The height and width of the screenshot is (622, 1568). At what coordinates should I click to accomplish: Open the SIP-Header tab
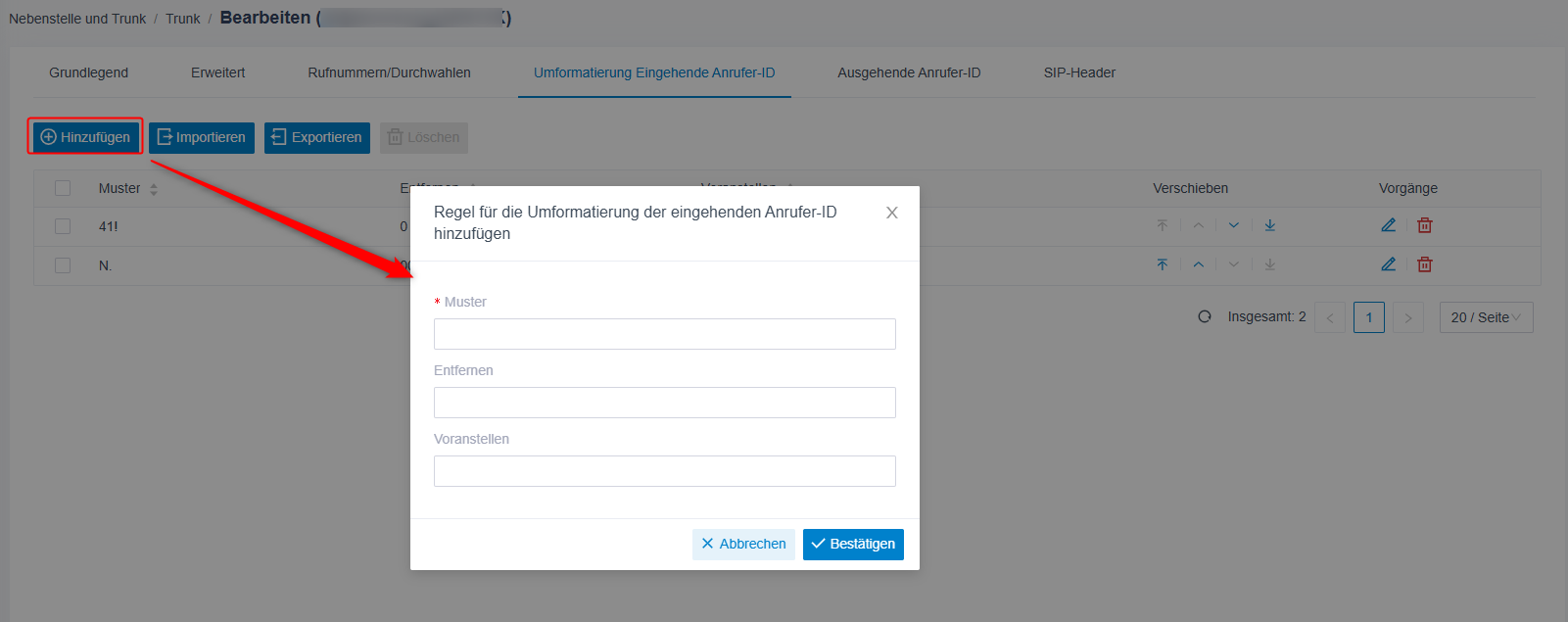1079,72
